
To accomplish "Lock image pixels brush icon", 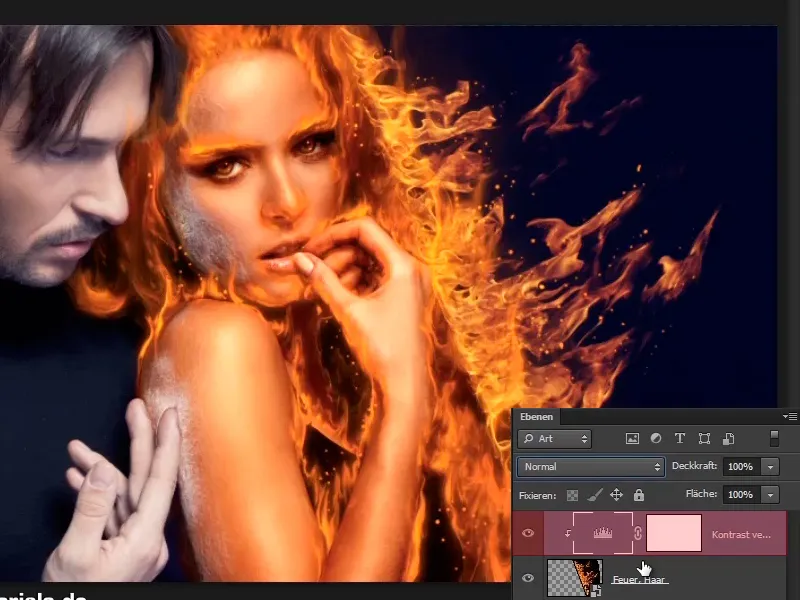I will pos(594,495).
